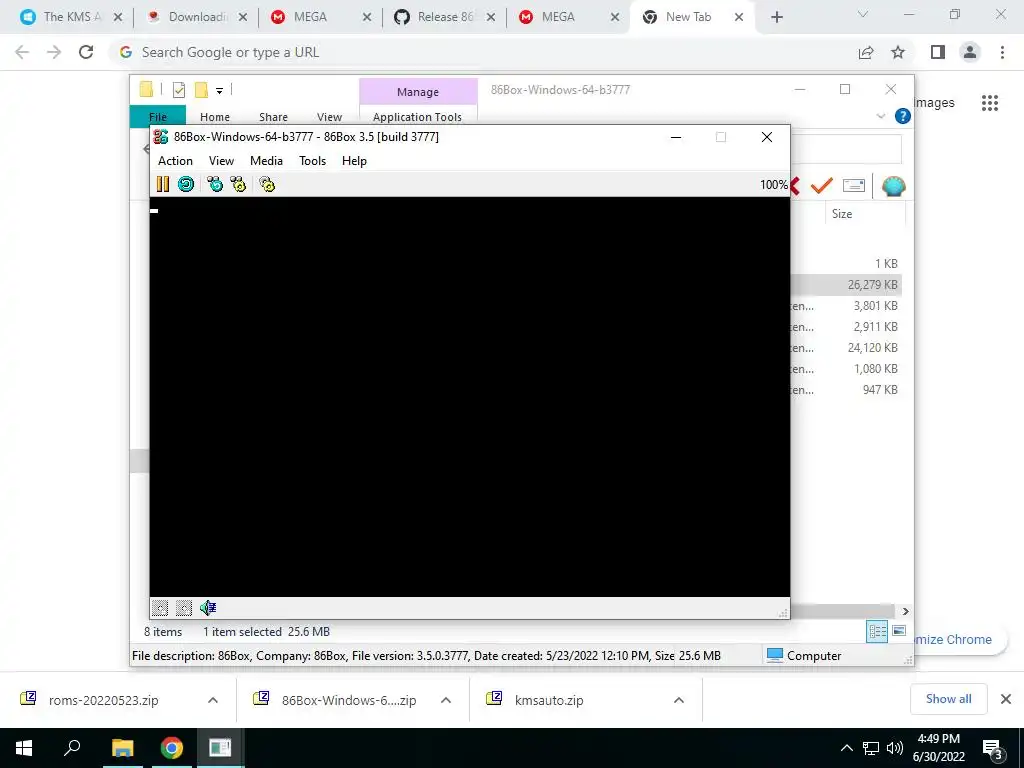The height and width of the screenshot is (768, 1024).
Task: Open the 86Box Action menu
Action: click(x=175, y=161)
